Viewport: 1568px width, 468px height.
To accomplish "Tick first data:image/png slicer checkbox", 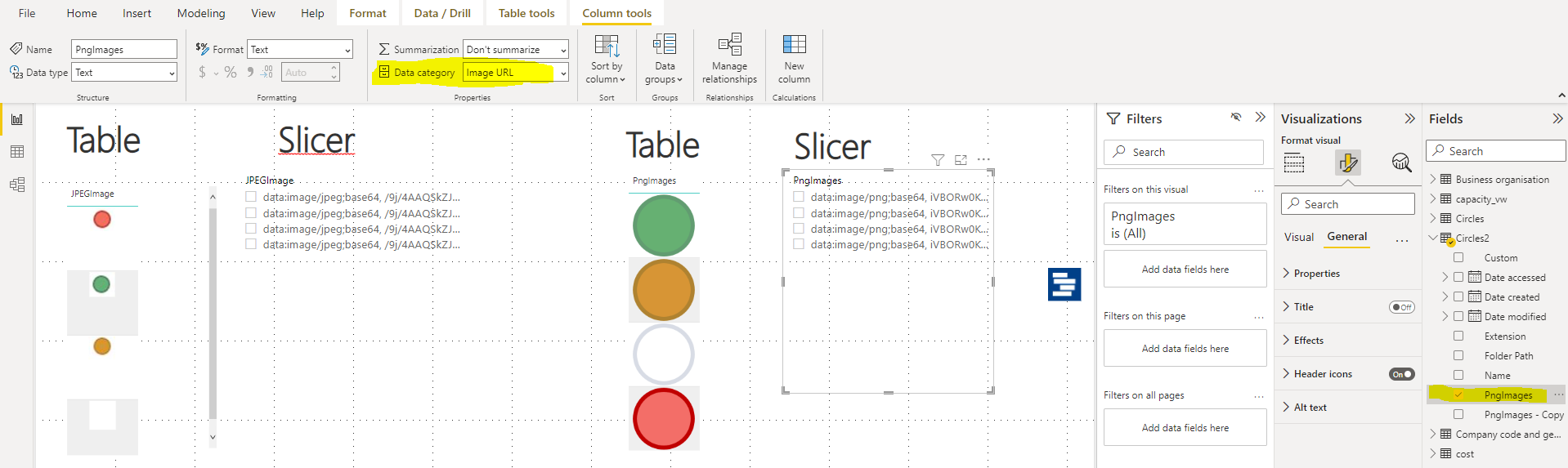I will click(799, 197).
